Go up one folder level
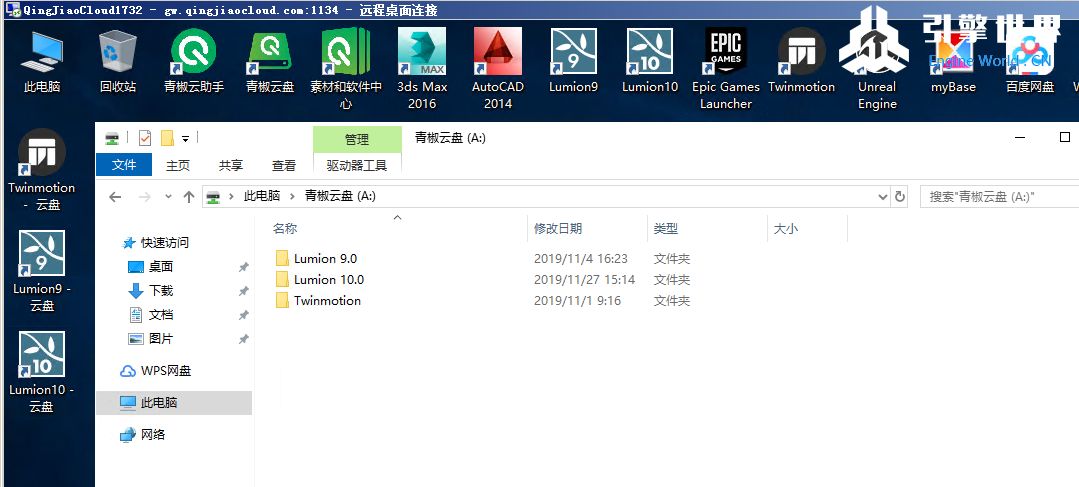Image resolution: width=1079 pixels, height=487 pixels. (x=189, y=197)
